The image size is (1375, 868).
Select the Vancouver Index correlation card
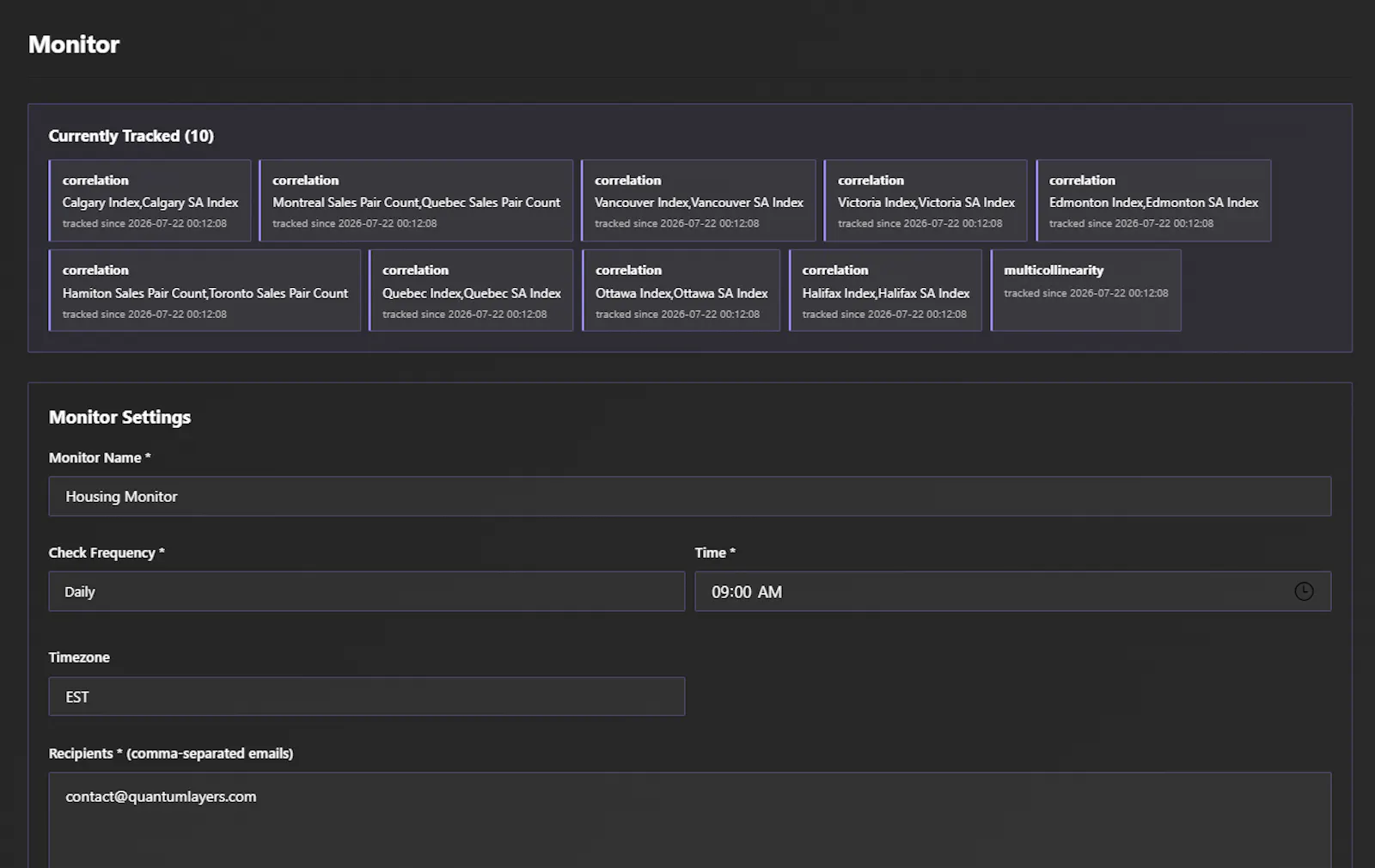coord(699,200)
